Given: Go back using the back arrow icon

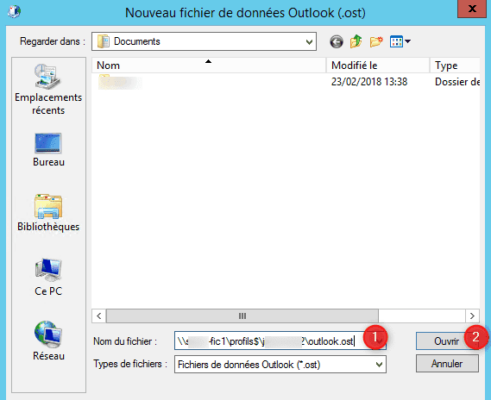Looking at the screenshot, I should [x=336, y=42].
